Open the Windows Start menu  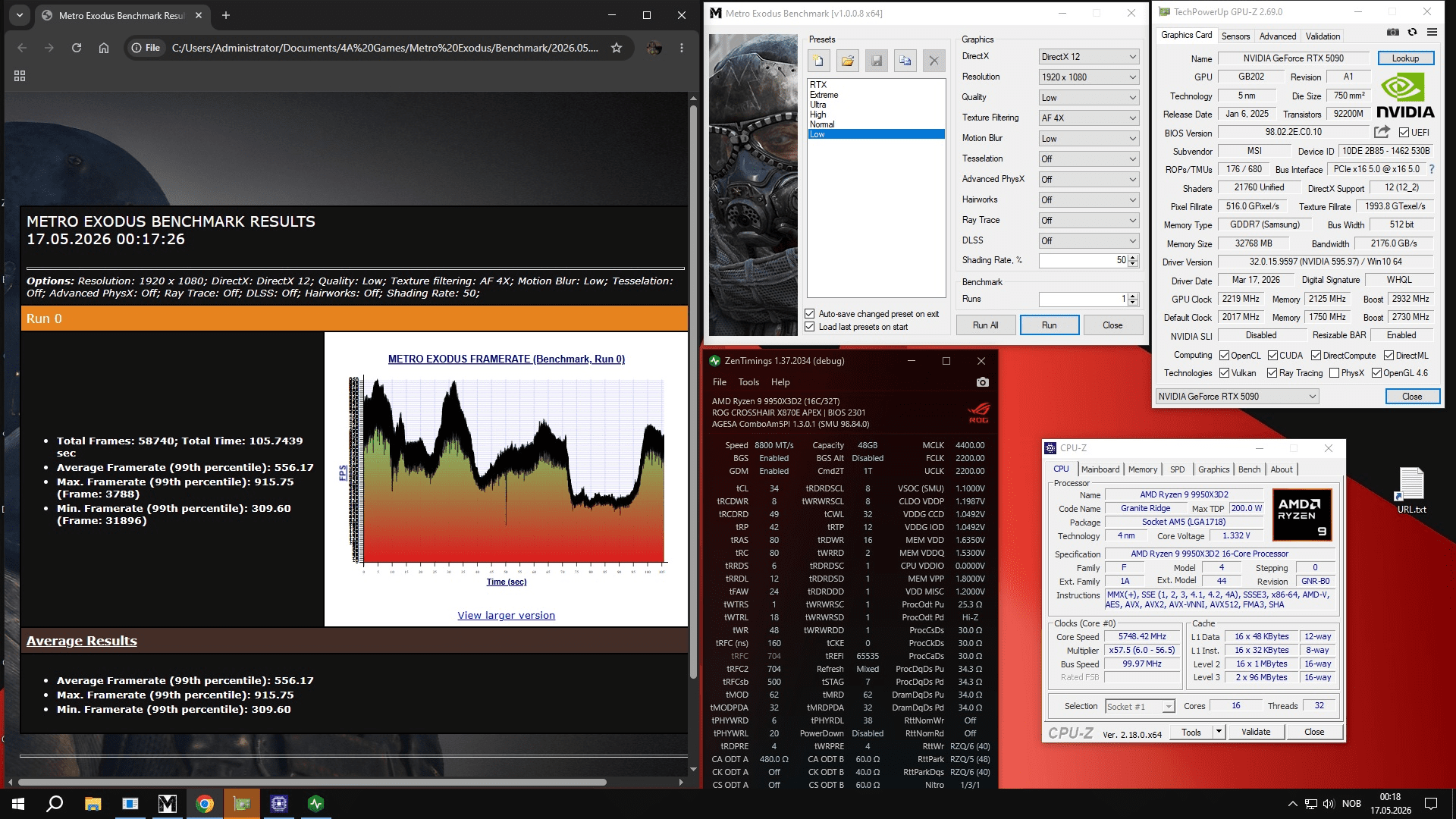point(18,804)
